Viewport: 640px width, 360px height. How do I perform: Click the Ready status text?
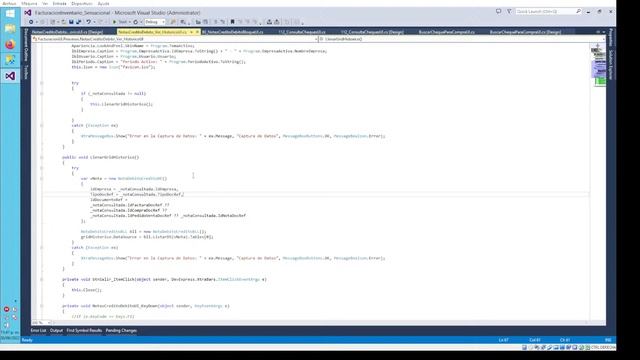click(x=27, y=340)
